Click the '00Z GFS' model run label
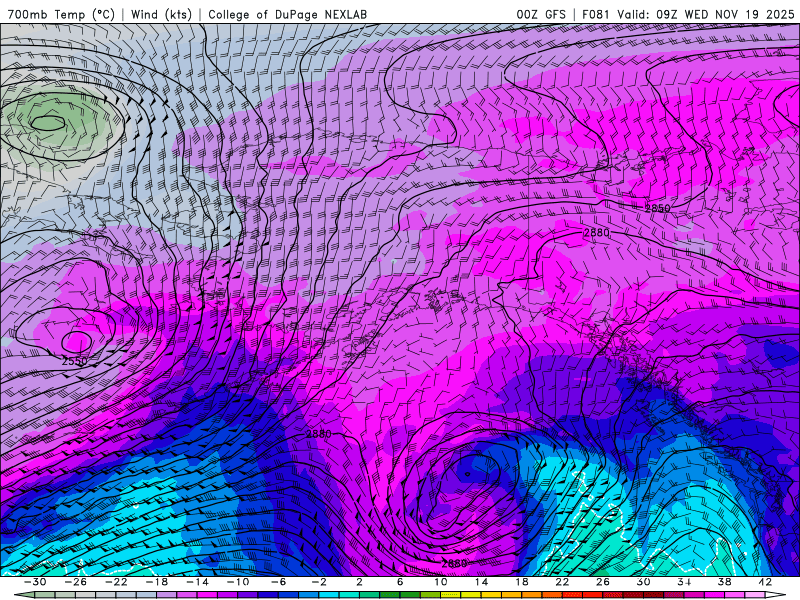 pos(541,14)
